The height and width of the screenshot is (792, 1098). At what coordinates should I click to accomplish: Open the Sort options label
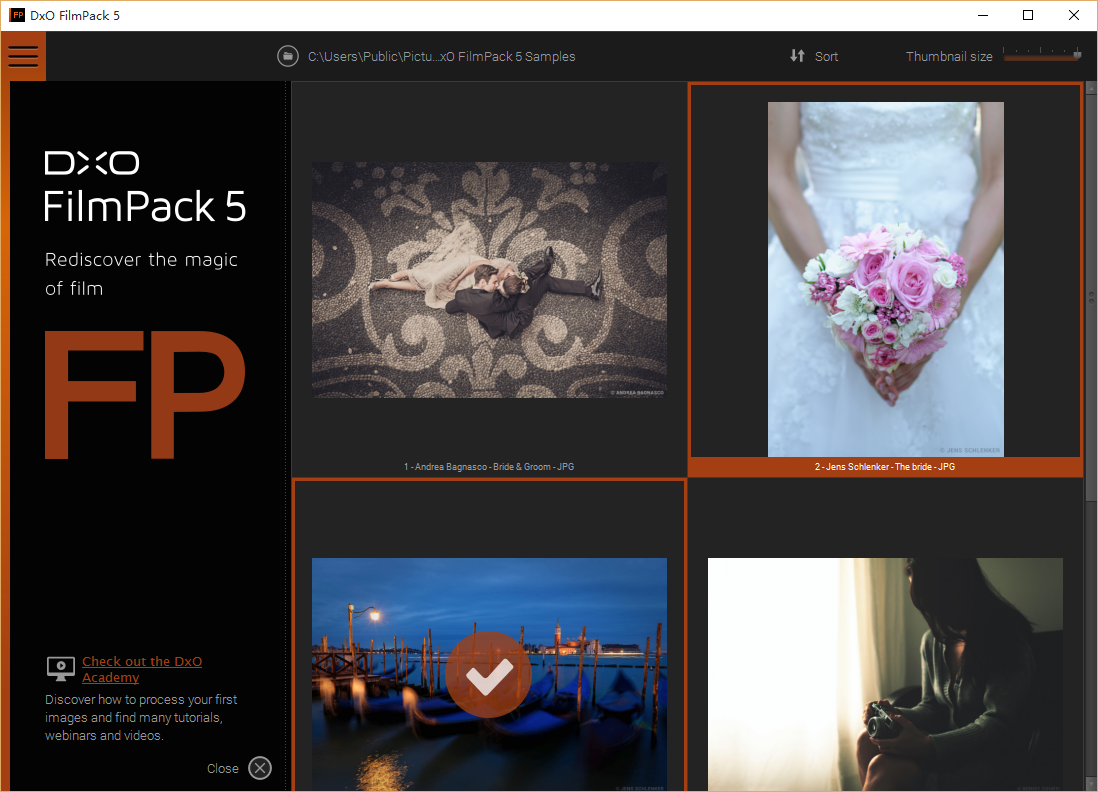click(826, 57)
